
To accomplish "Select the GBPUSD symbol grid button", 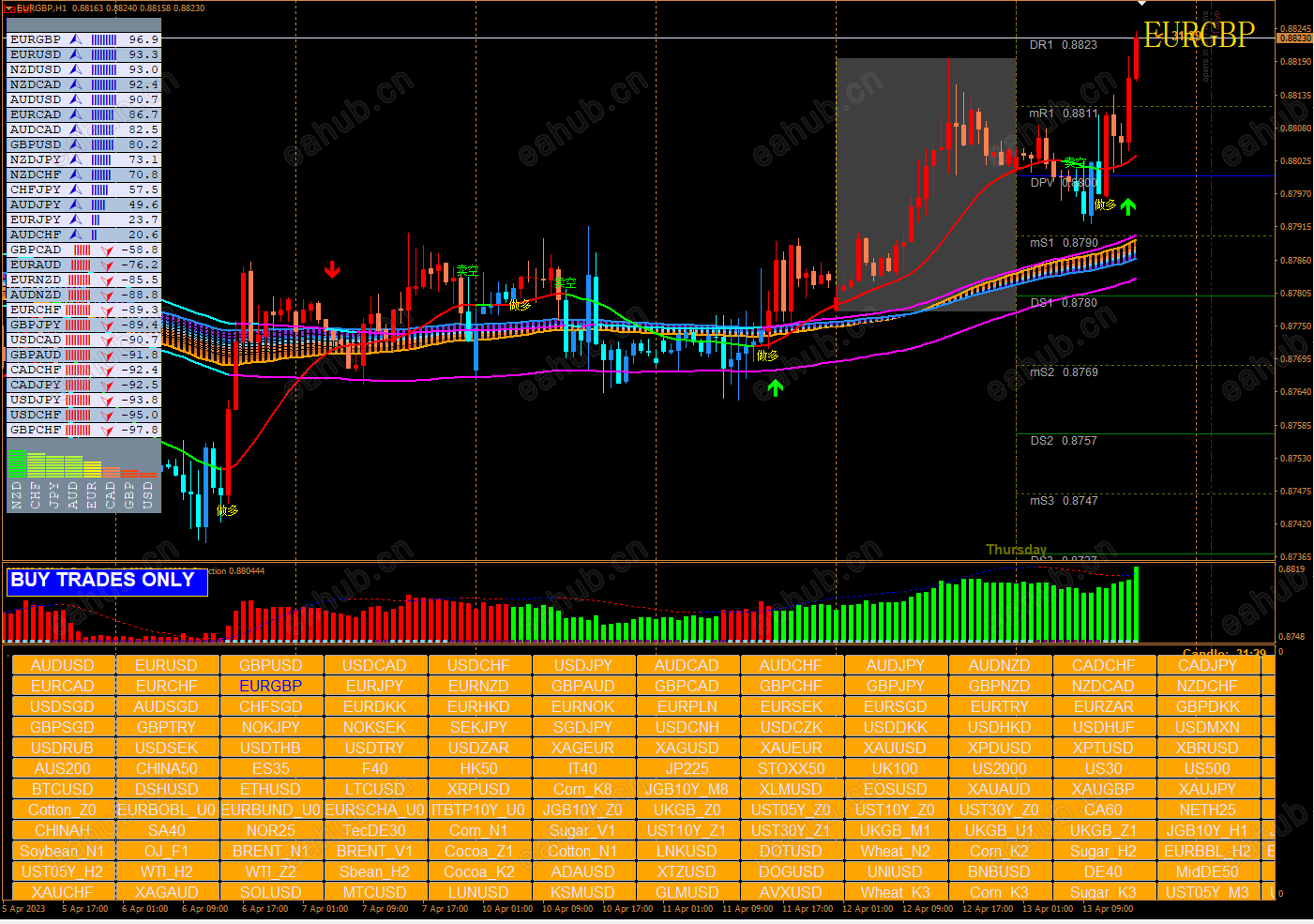I will tap(271, 665).
